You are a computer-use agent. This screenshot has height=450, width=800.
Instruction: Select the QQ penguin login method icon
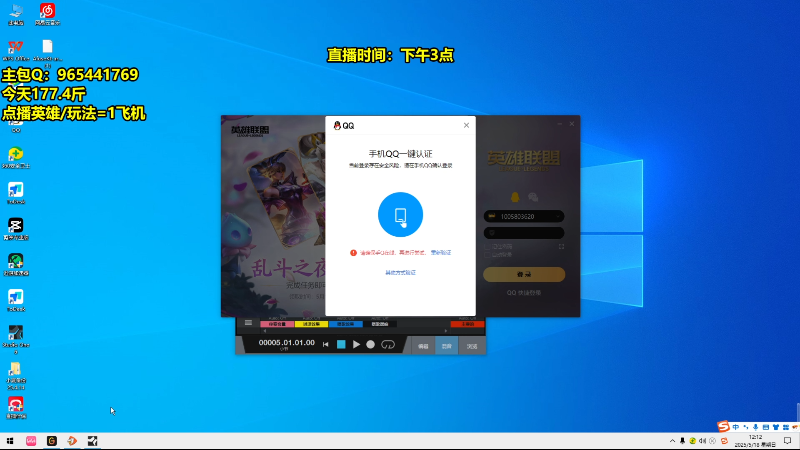click(x=515, y=197)
